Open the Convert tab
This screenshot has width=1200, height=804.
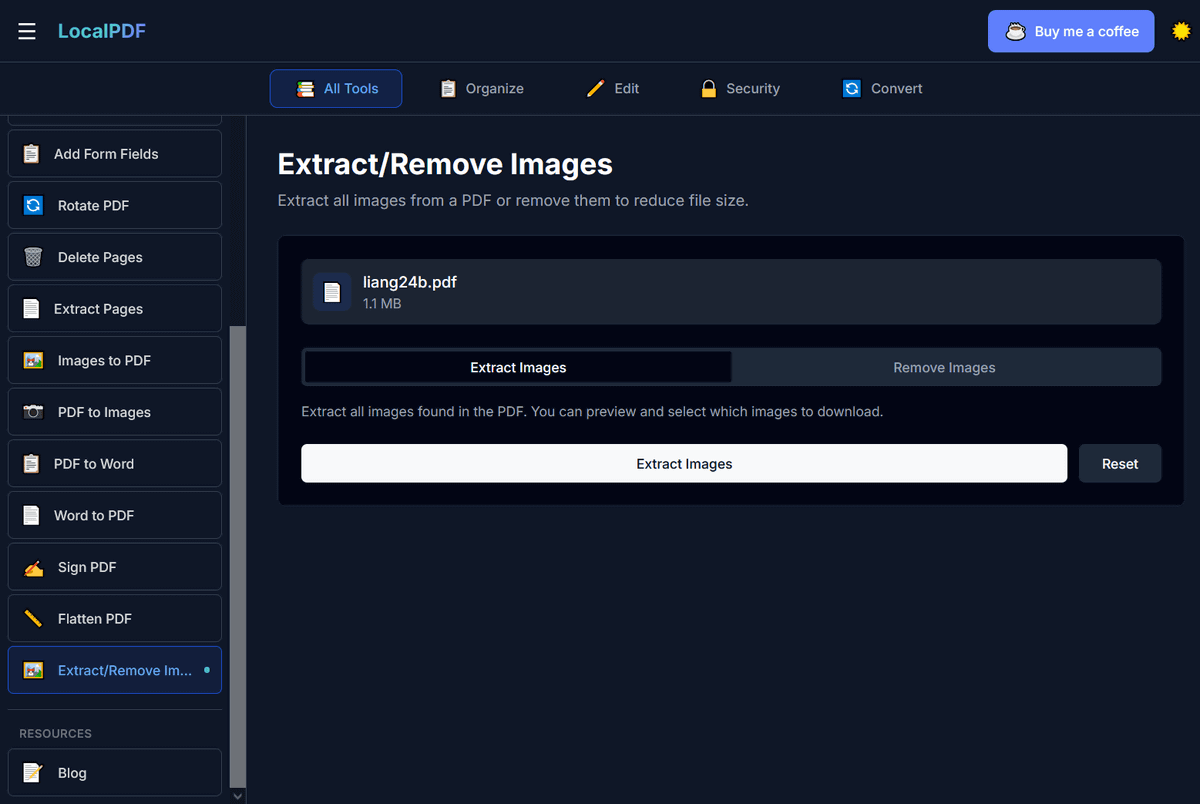882,88
